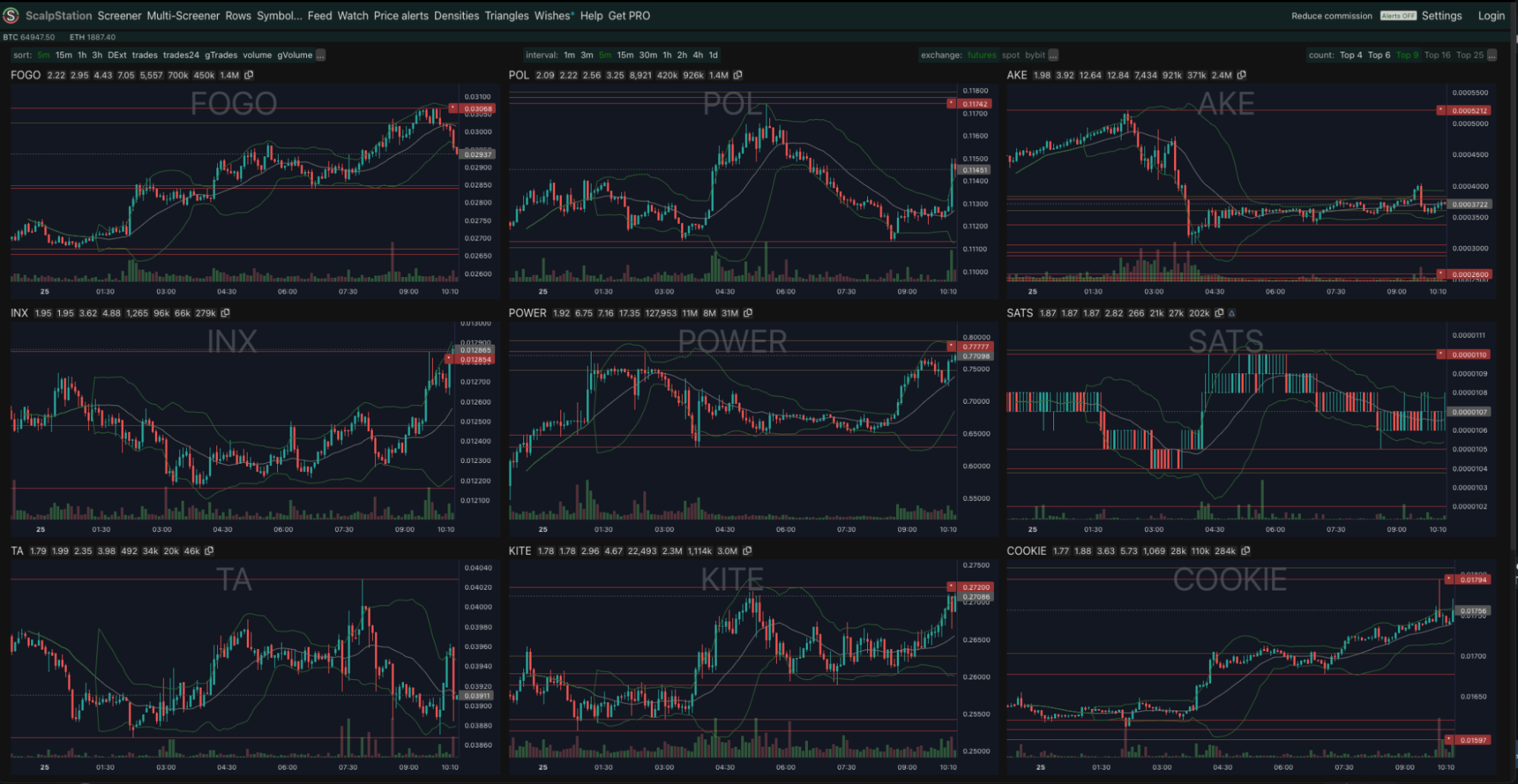Copy the FOGO symbol with its copy icon
Image resolution: width=1518 pixels, height=784 pixels.
point(249,75)
